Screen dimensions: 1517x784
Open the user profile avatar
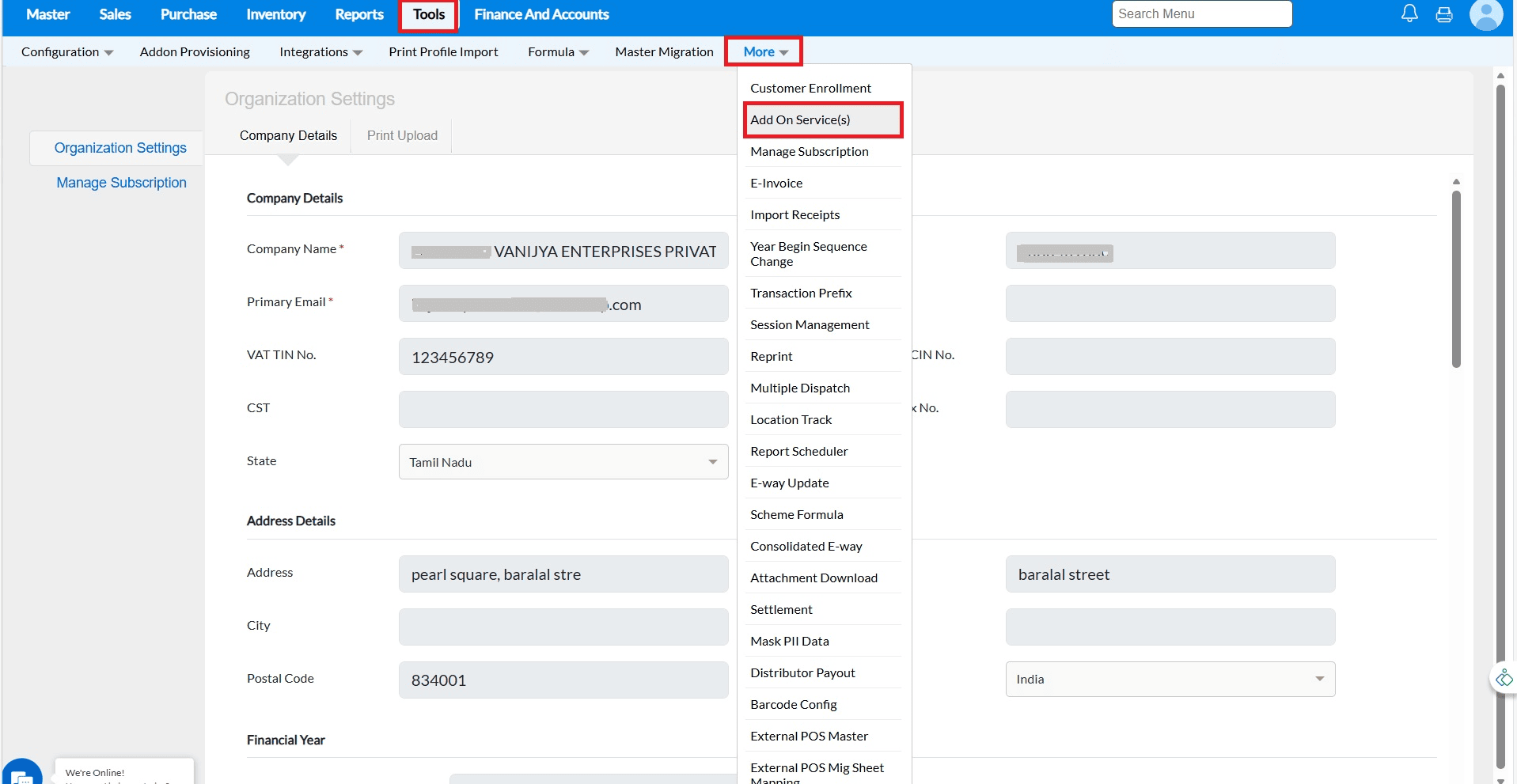pos(1485,14)
